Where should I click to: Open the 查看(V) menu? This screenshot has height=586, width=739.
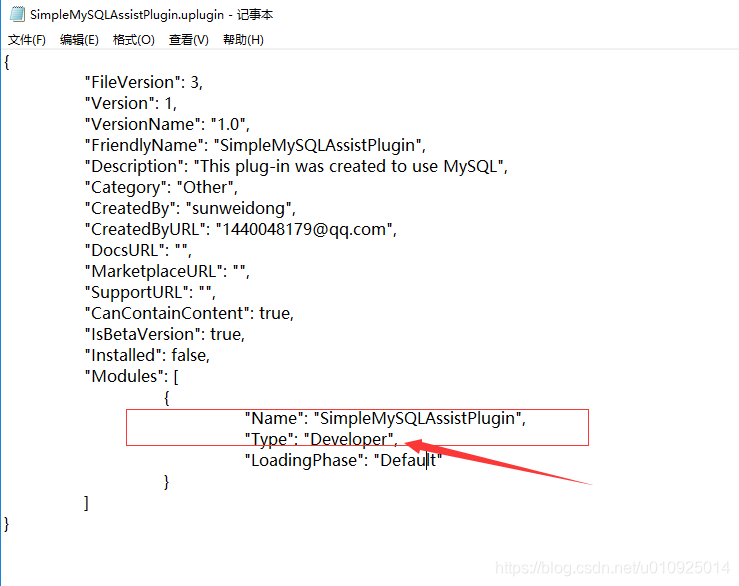click(189, 40)
